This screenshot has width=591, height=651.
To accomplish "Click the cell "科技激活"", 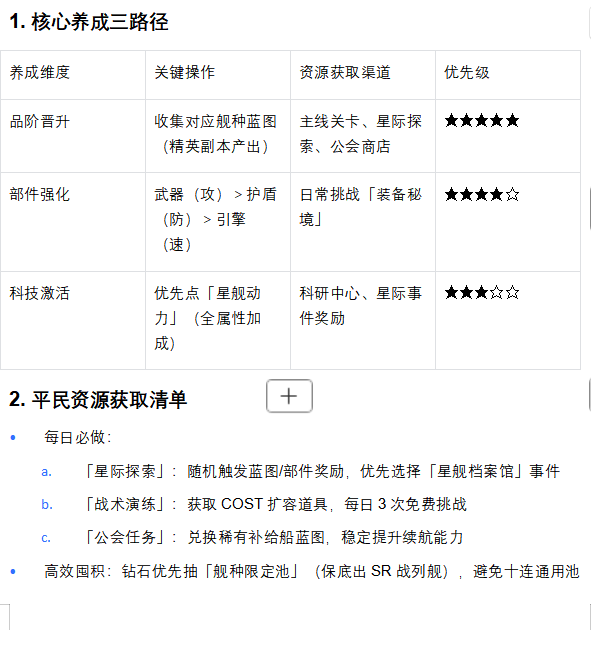I will click(x=73, y=321).
